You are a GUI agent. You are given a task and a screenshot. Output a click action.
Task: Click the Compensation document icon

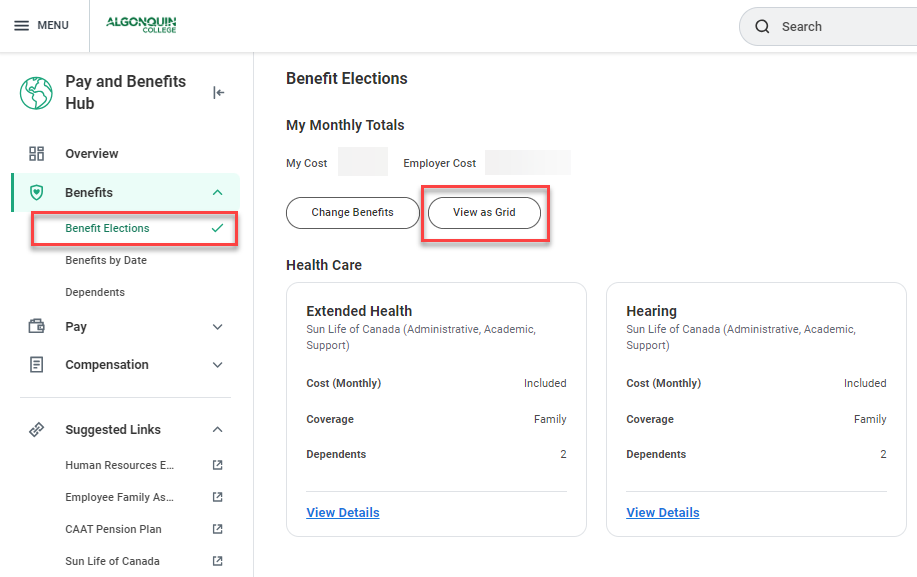coord(37,365)
